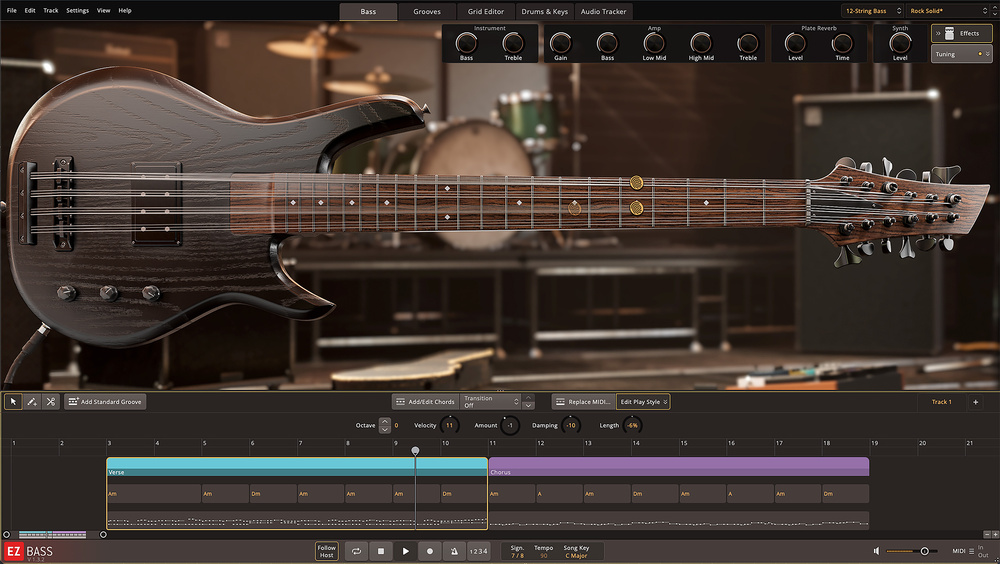Click the Stop button in transport

(381, 551)
